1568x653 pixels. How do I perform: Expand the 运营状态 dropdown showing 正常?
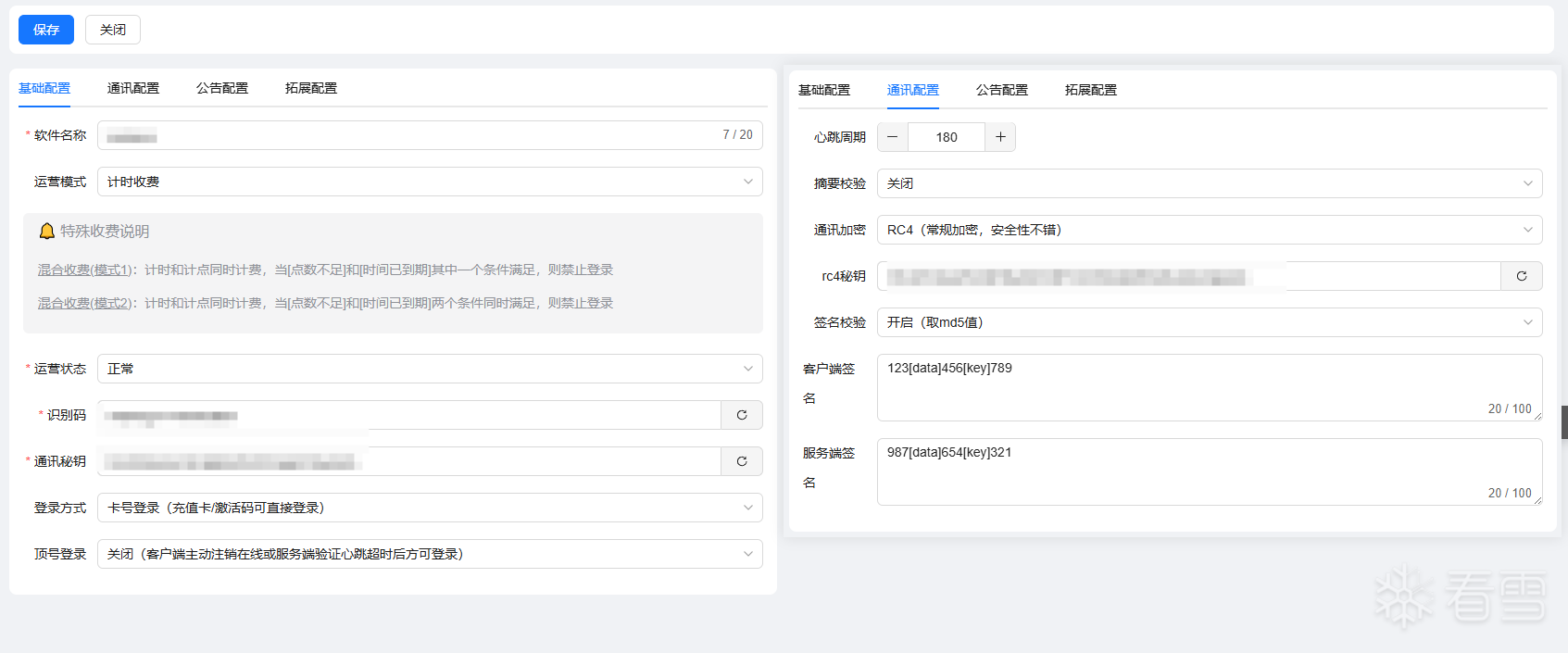430,369
